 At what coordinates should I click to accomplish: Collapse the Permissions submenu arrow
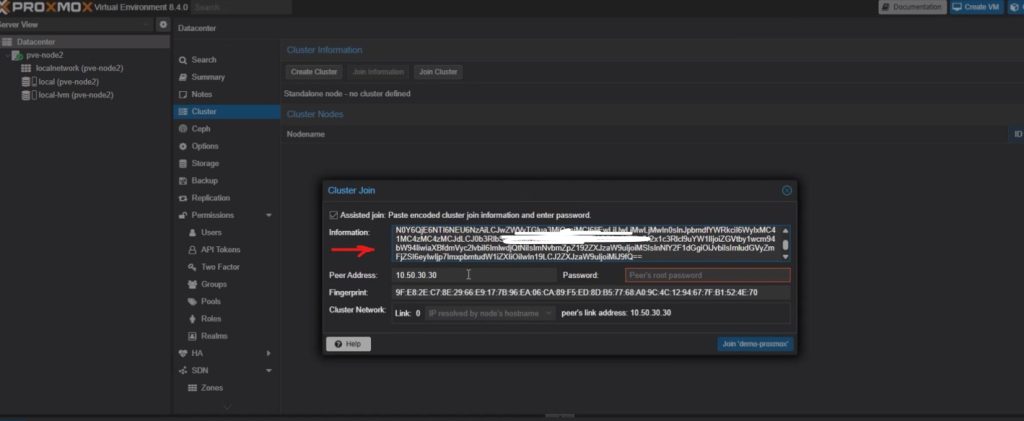pos(268,215)
